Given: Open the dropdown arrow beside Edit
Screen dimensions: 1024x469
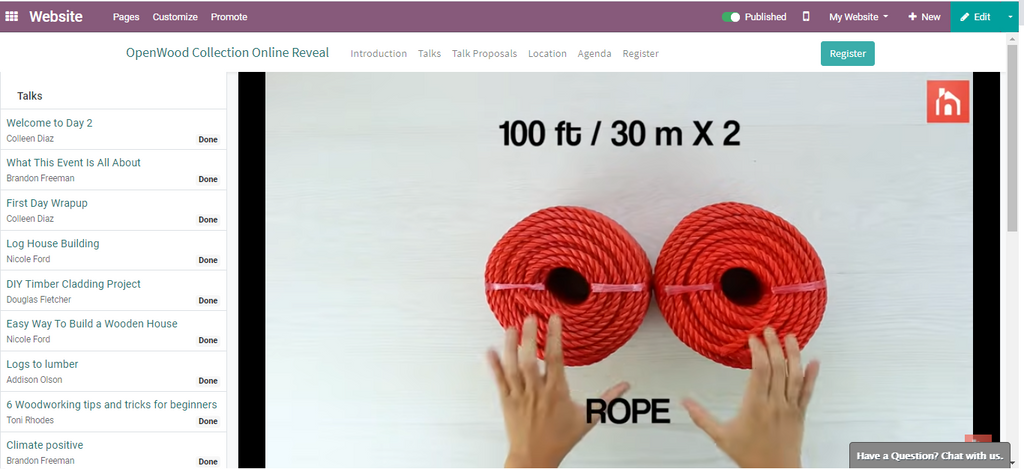Looking at the screenshot, I should [1011, 17].
